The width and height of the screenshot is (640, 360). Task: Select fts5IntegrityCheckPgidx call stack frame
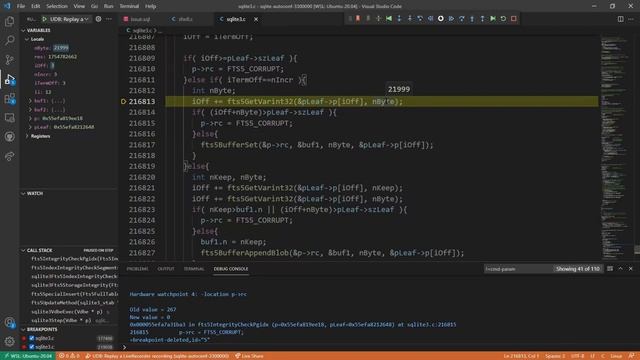tap(74, 259)
